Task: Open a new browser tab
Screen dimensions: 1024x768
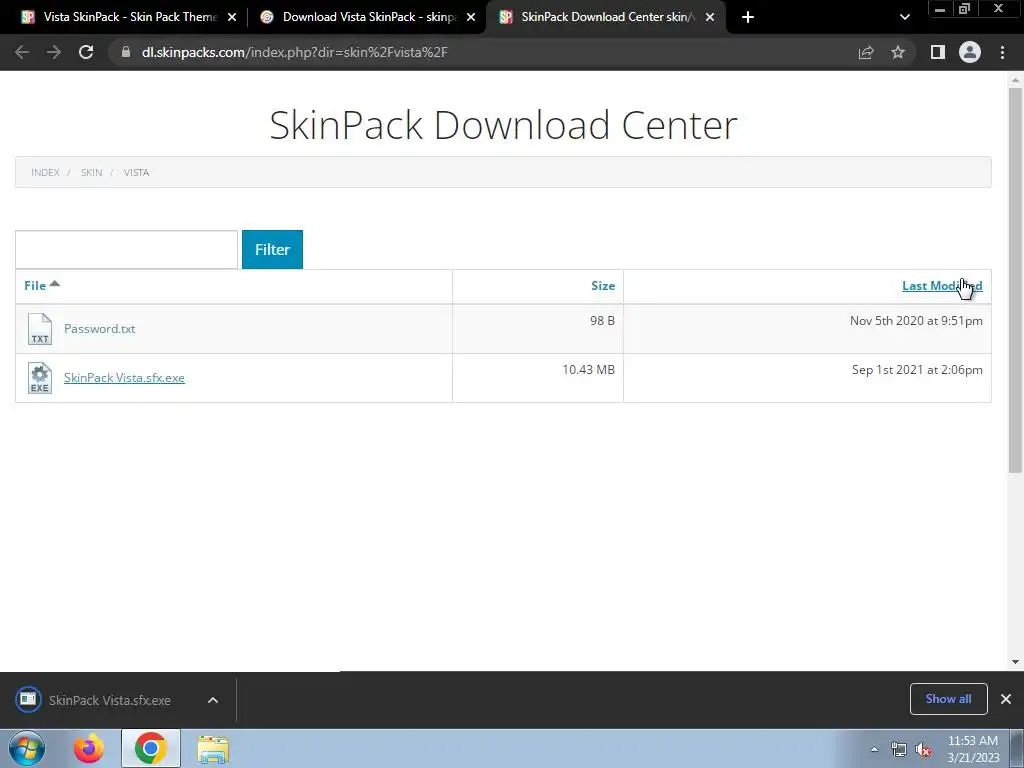Action: pos(748,17)
